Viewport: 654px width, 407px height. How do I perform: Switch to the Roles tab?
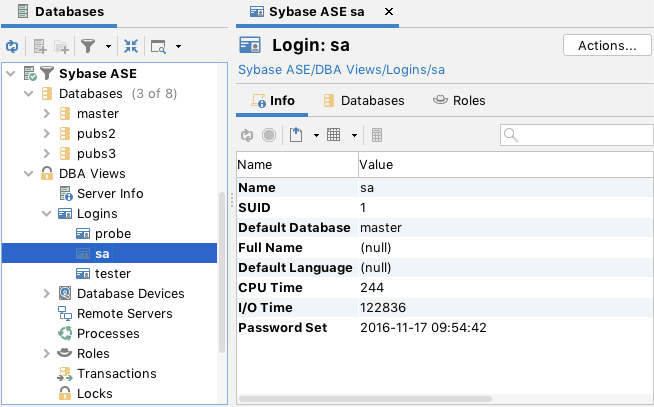point(458,100)
